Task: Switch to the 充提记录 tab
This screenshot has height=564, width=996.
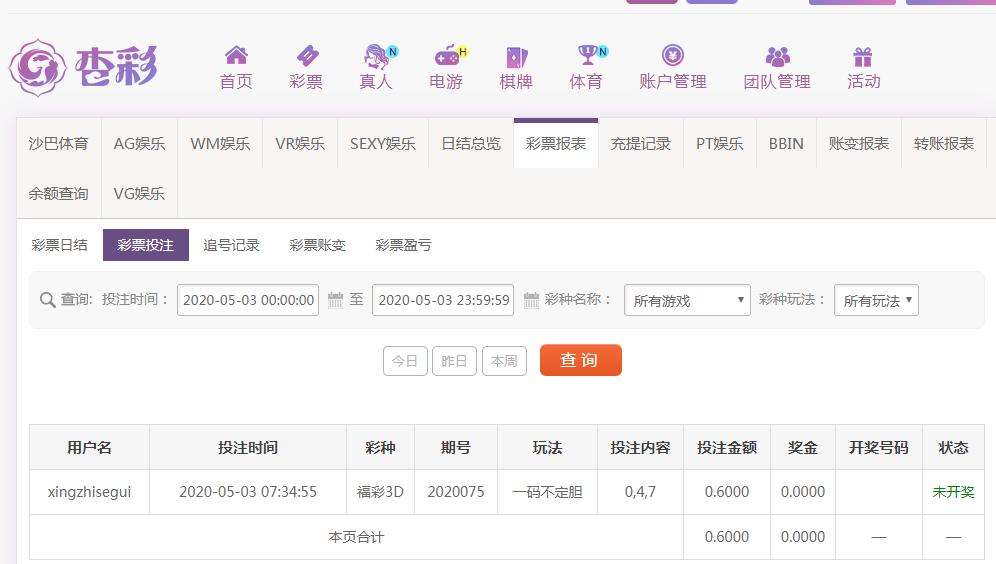Action: pos(641,144)
